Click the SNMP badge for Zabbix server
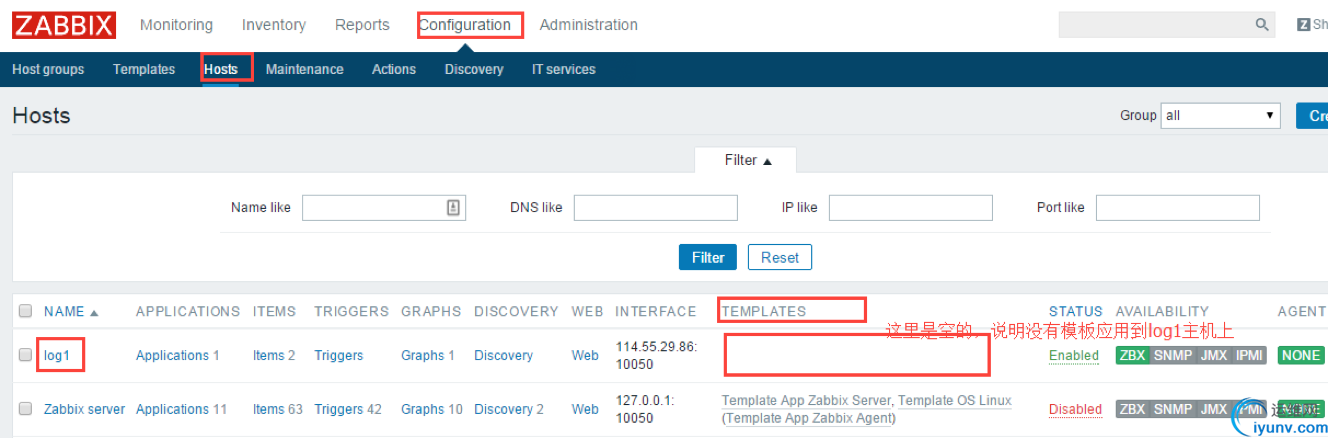 1172,409
